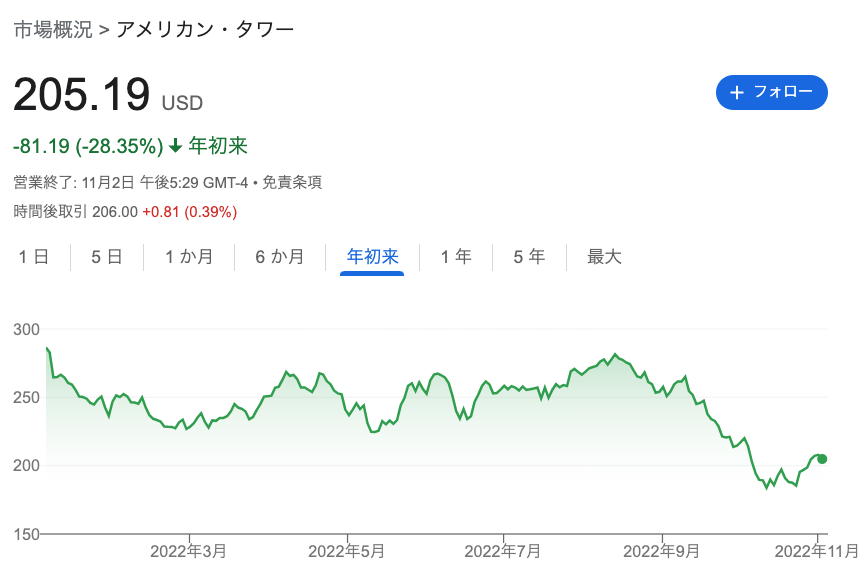Switch chart to the 6か月 tab
This screenshot has width=866, height=573.
[x=279, y=257]
